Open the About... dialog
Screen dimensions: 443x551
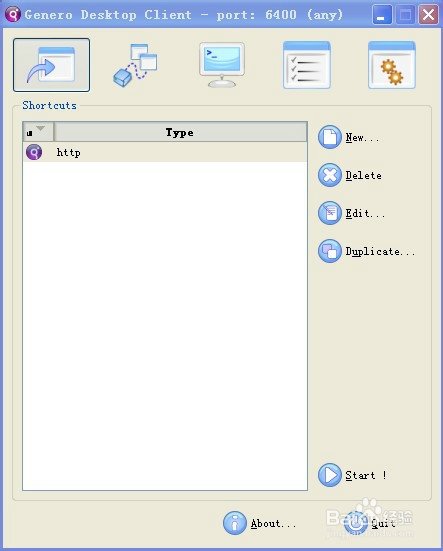(259, 523)
